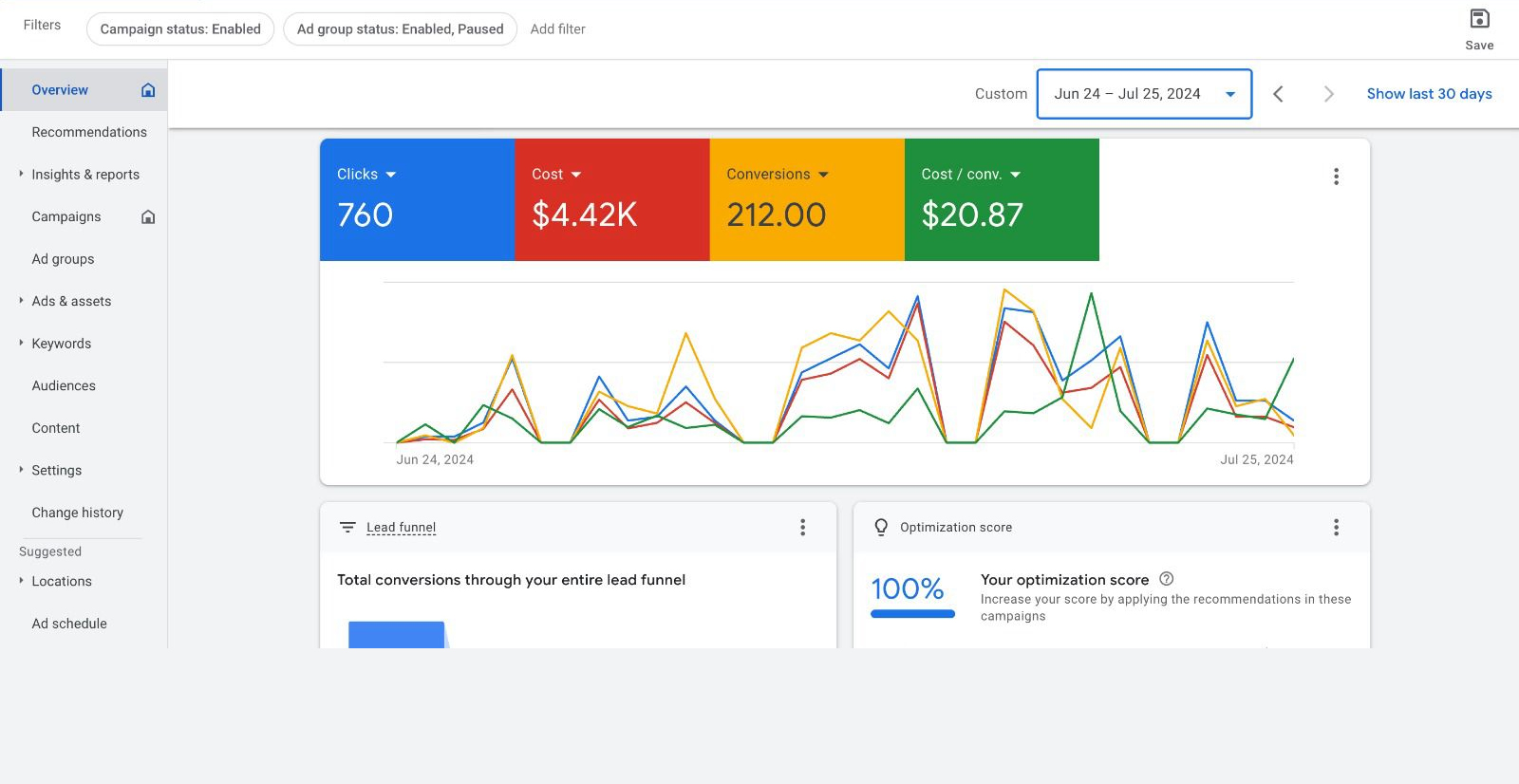Click the home icon beside Overview
The image size is (1519, 784).
(148, 90)
